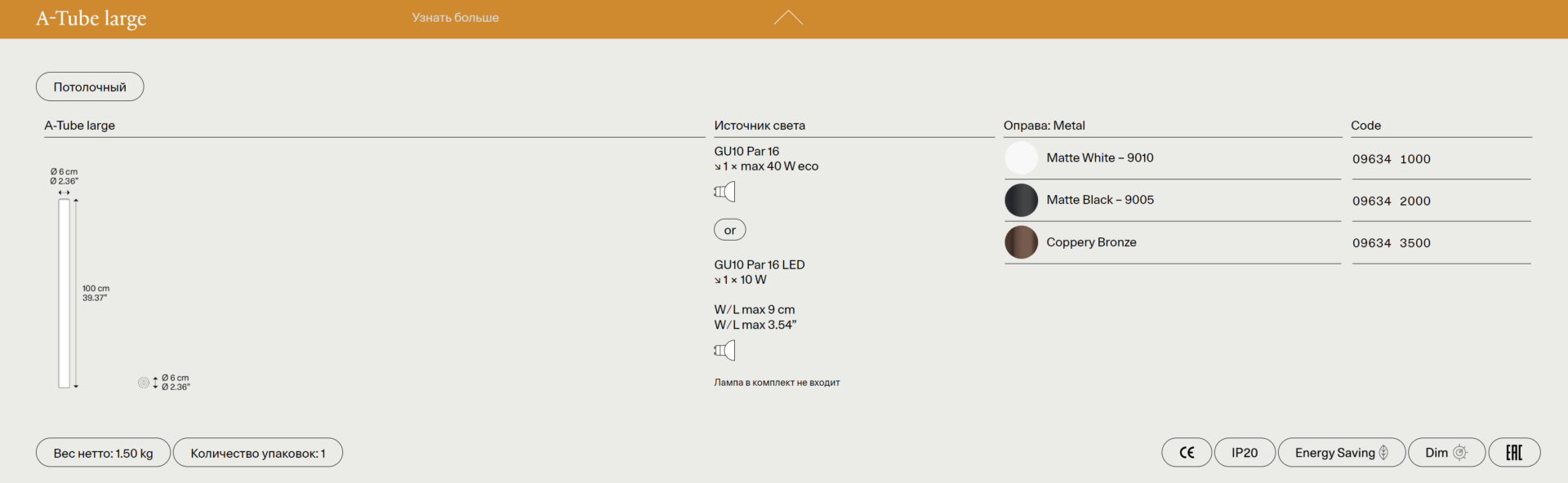
Task: Click the Energy Saving badge icon
Action: [x=1383, y=453]
